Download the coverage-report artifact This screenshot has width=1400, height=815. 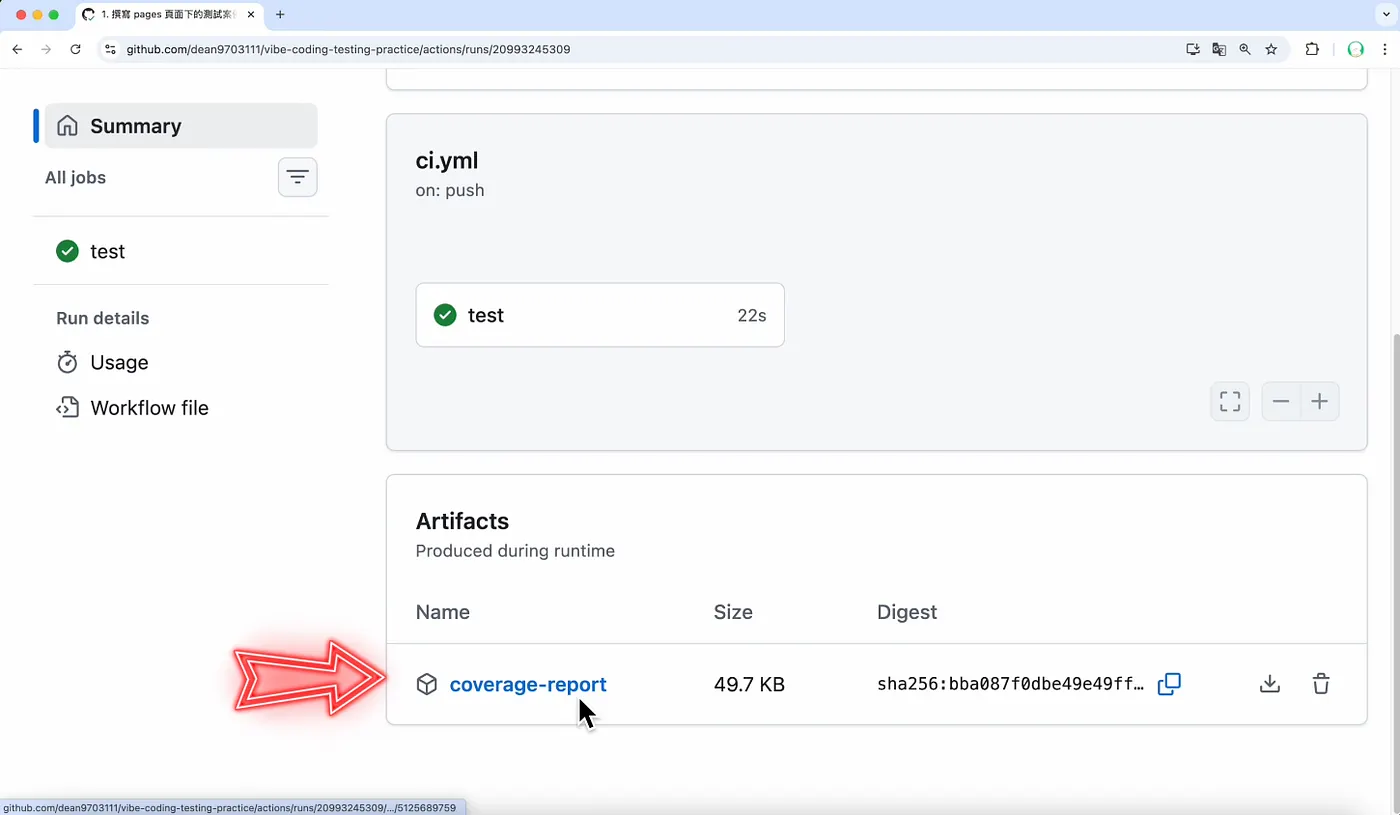click(x=1270, y=684)
